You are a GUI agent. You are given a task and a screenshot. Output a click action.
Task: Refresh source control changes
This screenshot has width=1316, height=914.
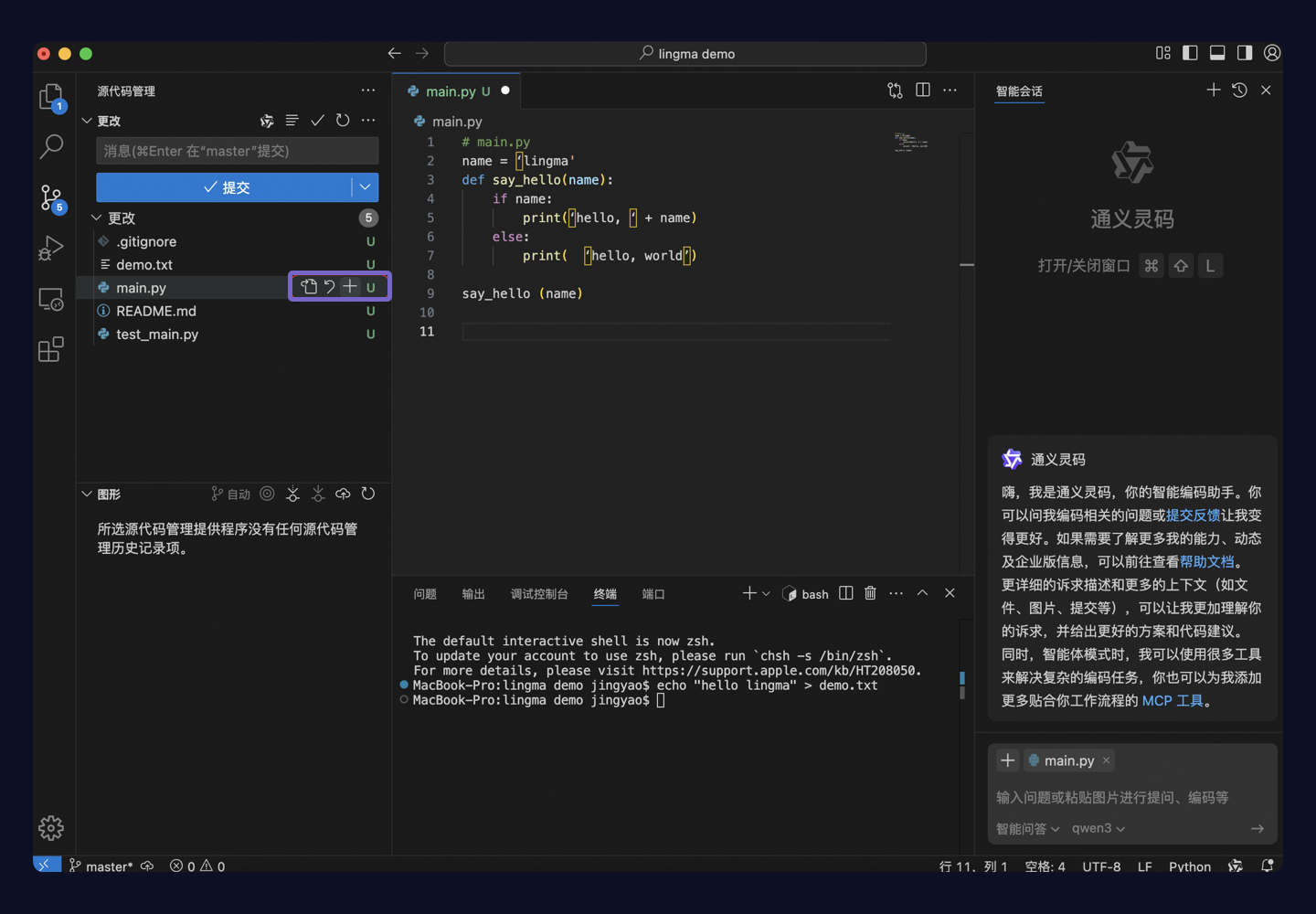click(343, 121)
